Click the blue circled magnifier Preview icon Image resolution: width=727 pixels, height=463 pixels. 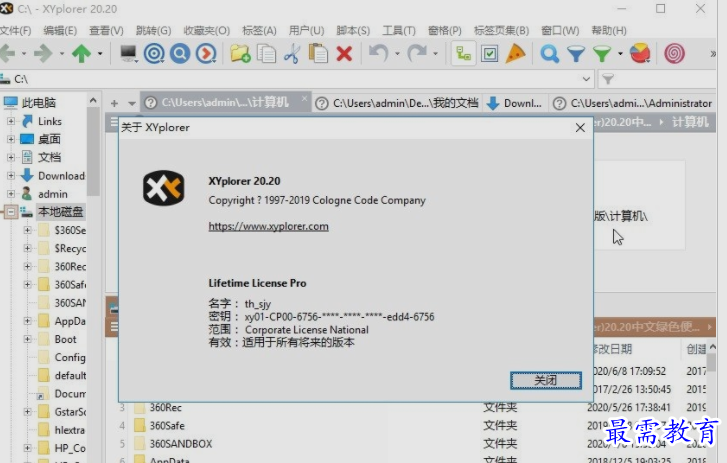[180, 54]
